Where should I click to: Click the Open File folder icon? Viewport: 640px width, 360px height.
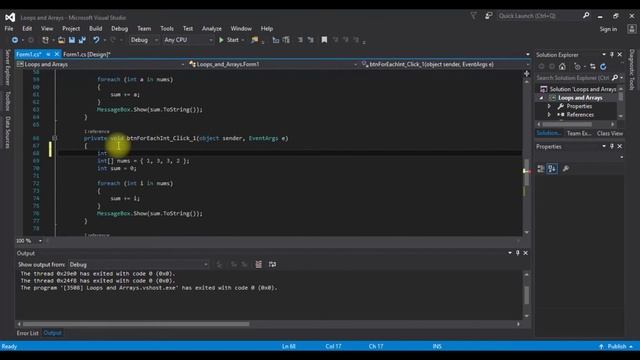[61, 40]
